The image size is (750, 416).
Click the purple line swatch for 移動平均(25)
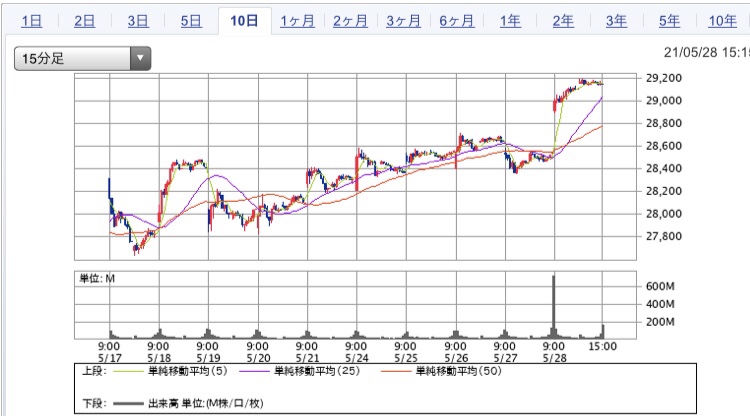click(254, 372)
